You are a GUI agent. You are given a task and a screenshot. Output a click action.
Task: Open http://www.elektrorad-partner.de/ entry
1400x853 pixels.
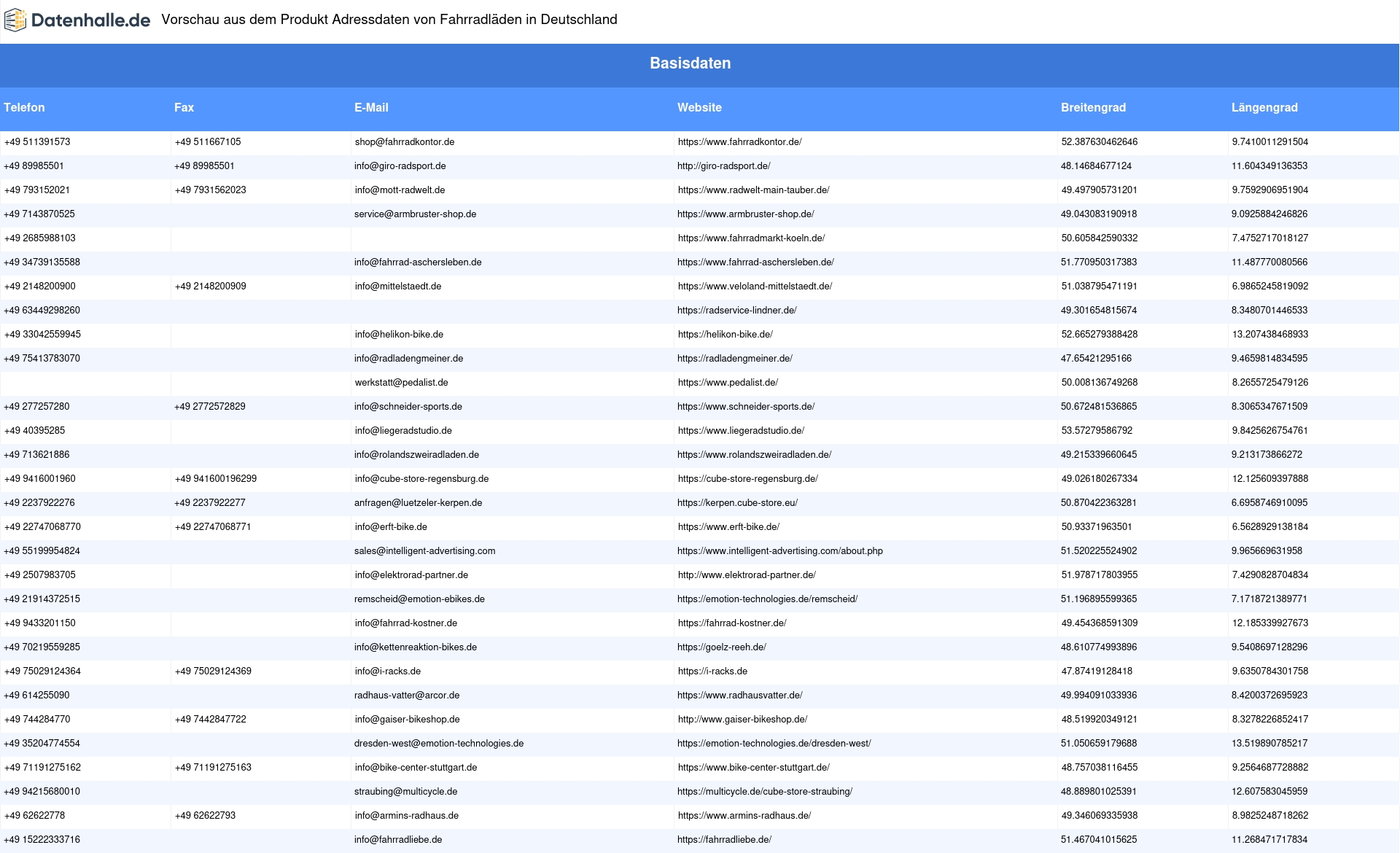(x=747, y=575)
